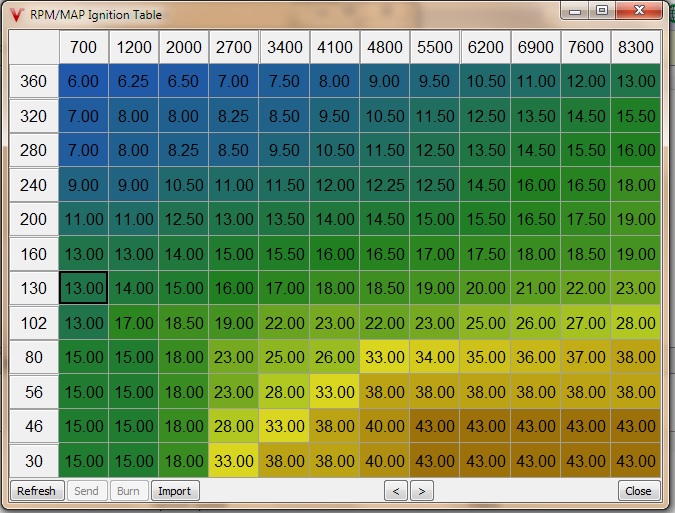Click the 8300 RPM column header
The image size is (675, 513).
coord(635,47)
